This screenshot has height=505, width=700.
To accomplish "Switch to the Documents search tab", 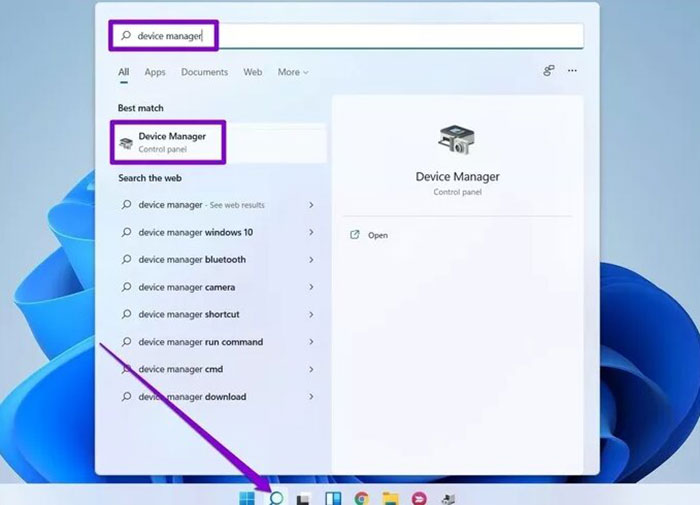I will [204, 72].
